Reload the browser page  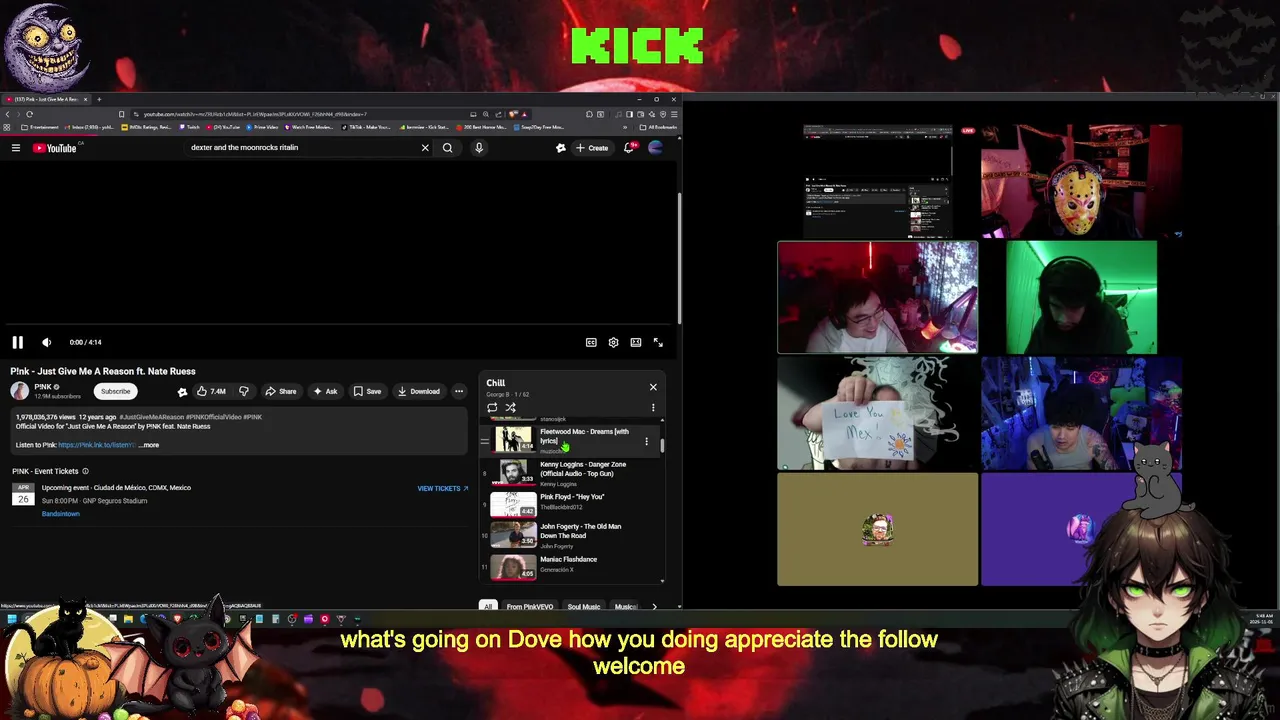29,114
